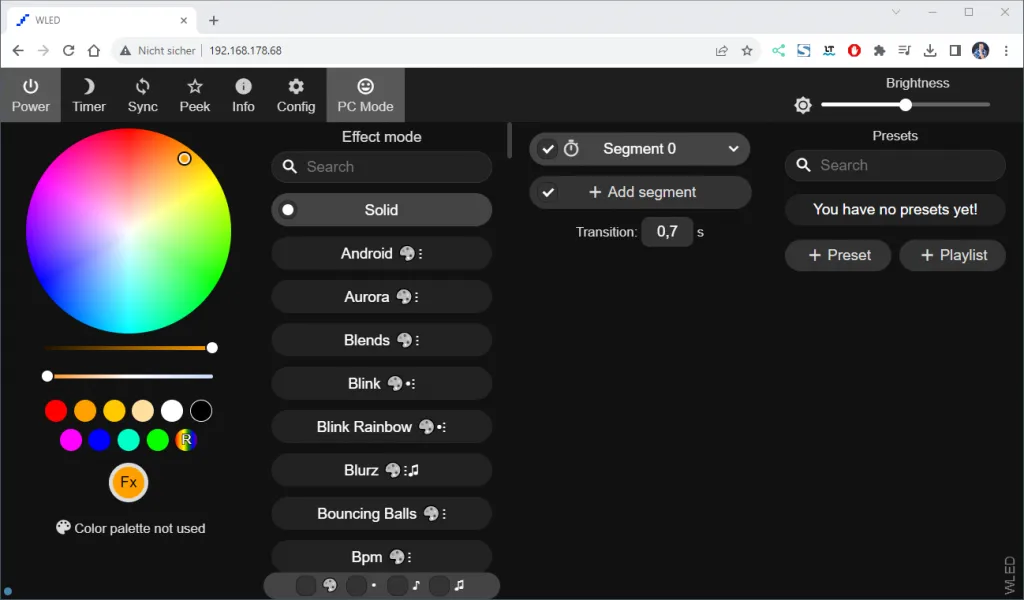This screenshot has height=600, width=1024.
Task: Toggle the Segment 0 checkmark
Action: point(548,149)
